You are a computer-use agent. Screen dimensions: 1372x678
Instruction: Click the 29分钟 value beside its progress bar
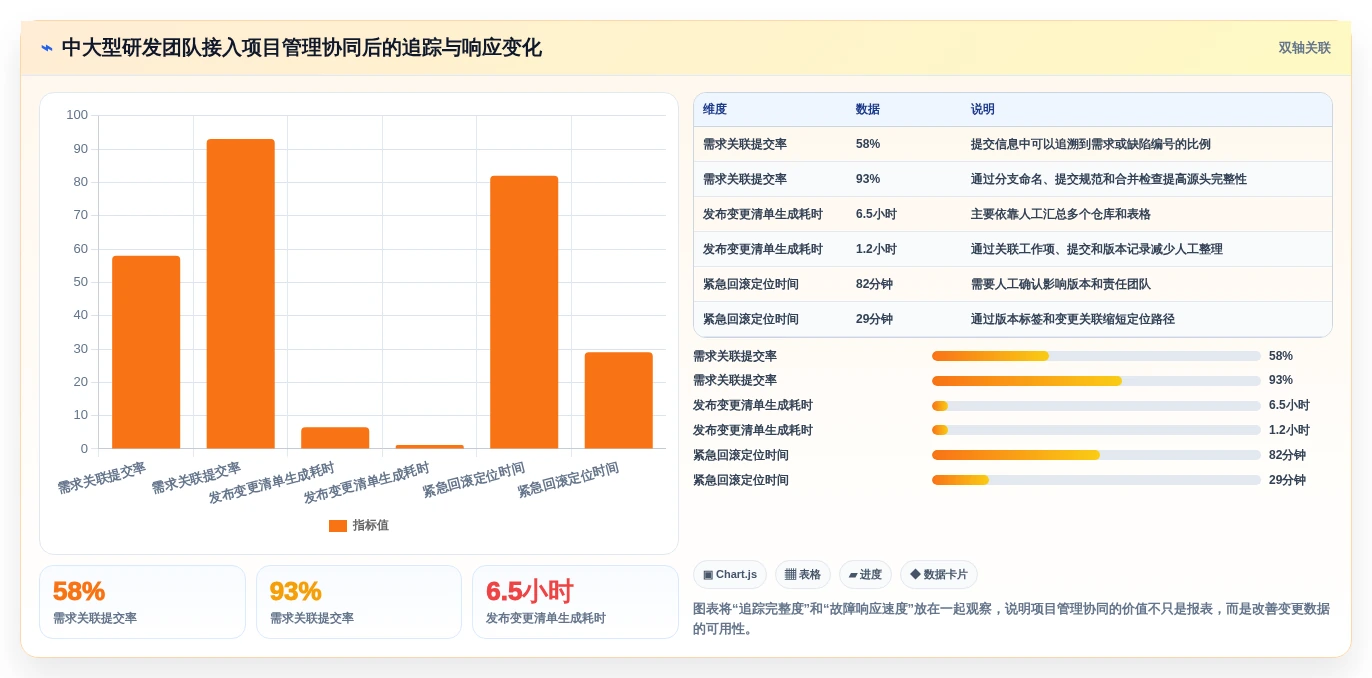click(1287, 480)
